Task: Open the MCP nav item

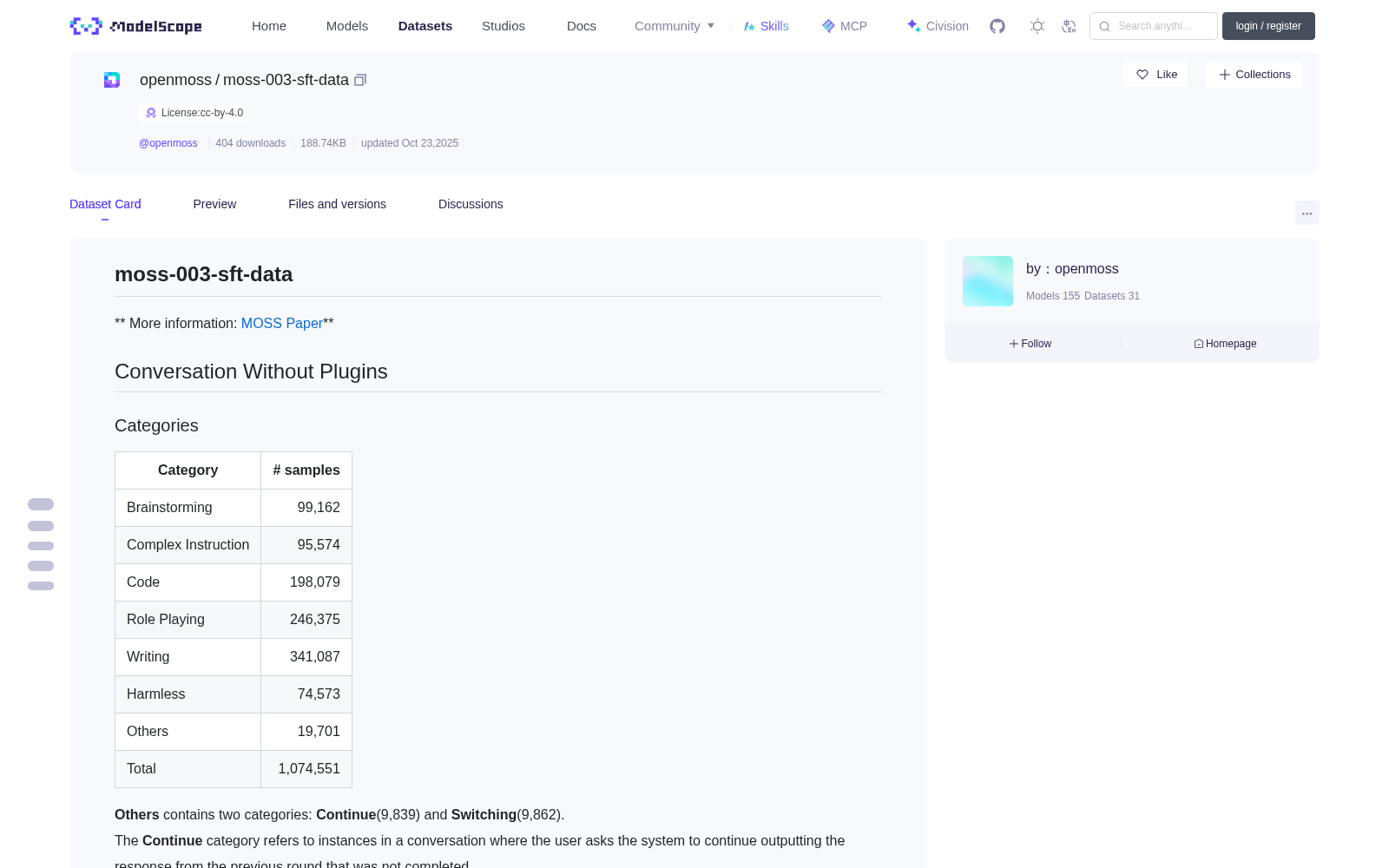Action: coord(845,26)
